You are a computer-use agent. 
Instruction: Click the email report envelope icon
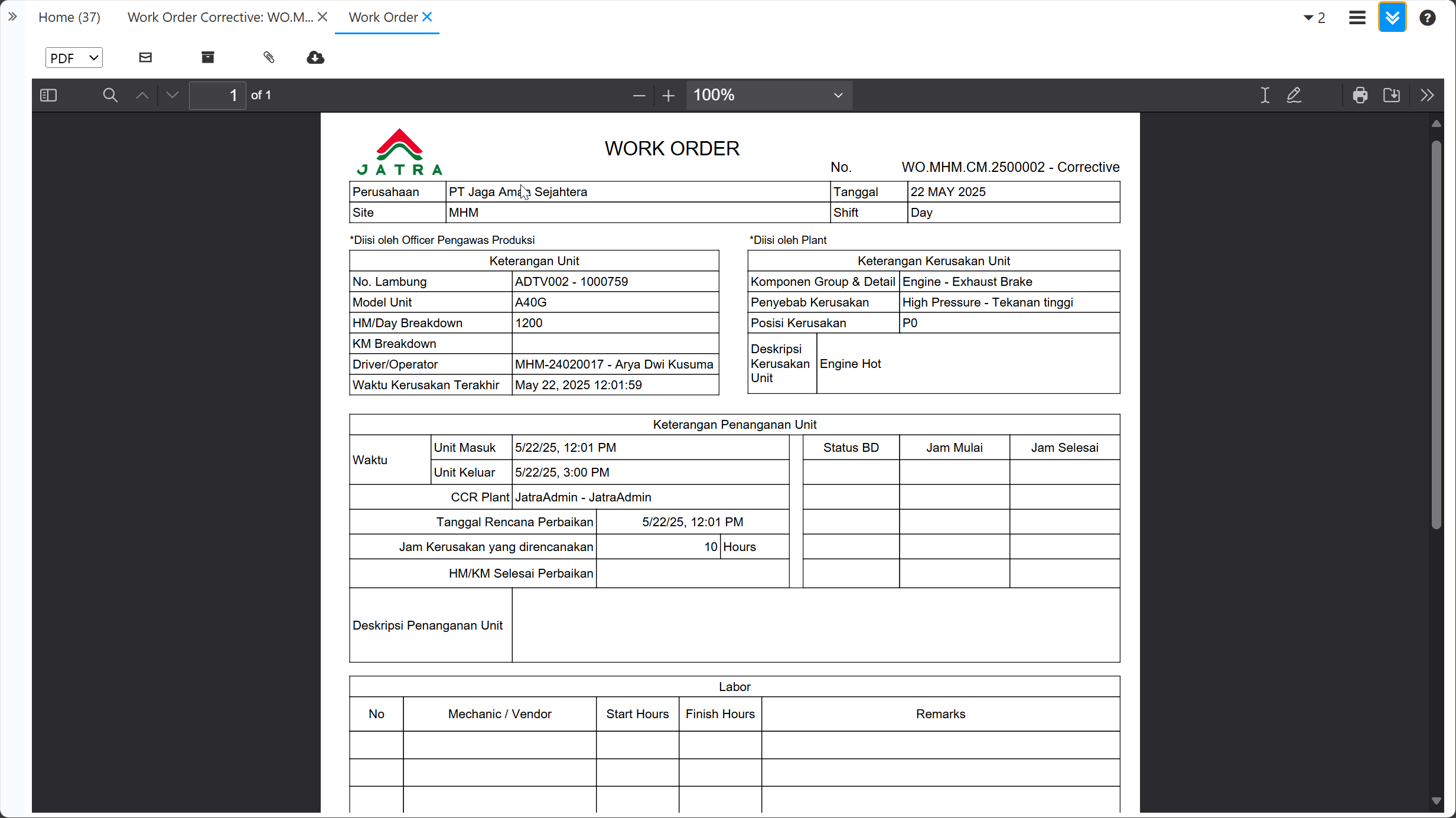point(145,57)
